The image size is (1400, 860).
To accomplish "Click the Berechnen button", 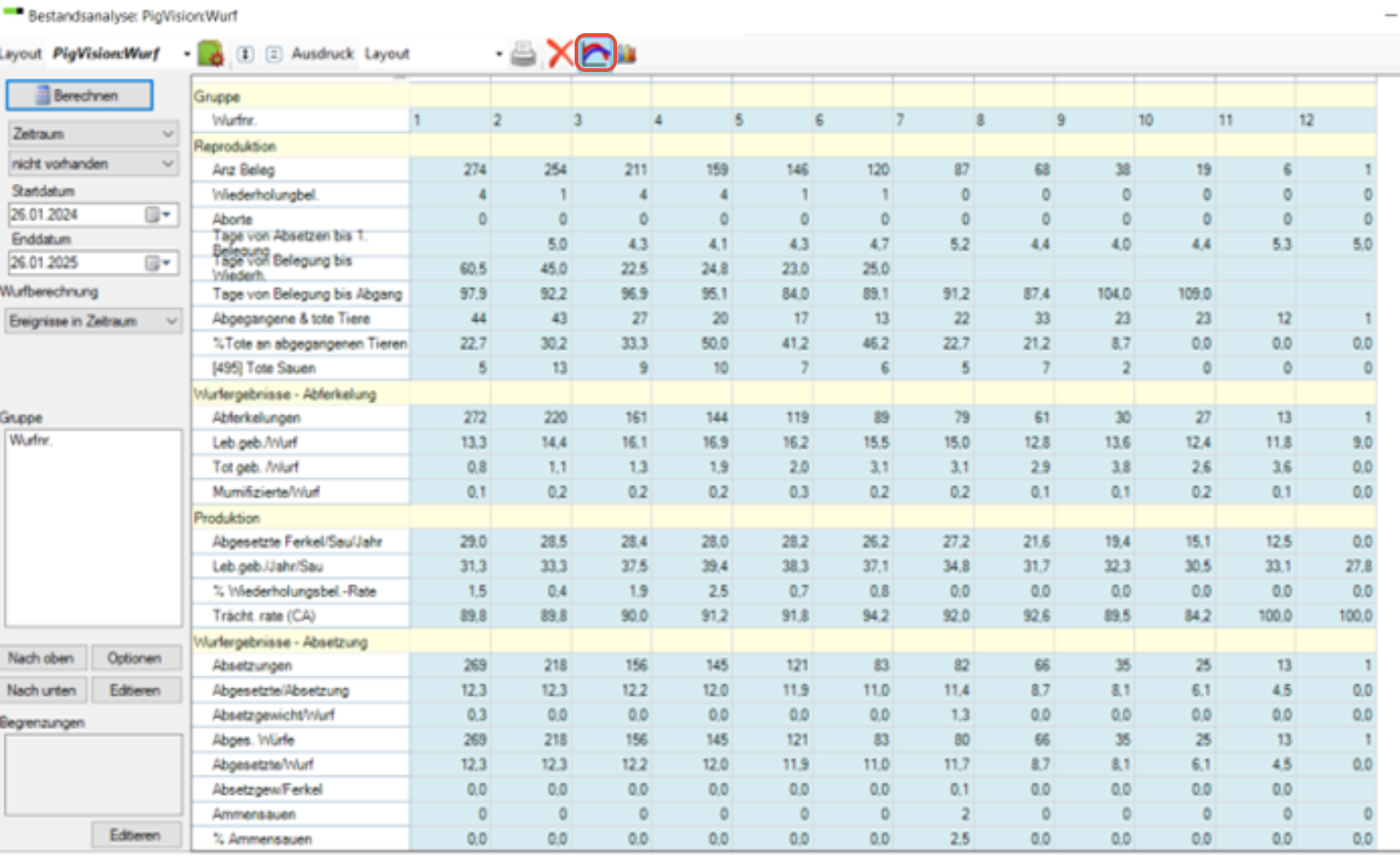I will pos(79,95).
